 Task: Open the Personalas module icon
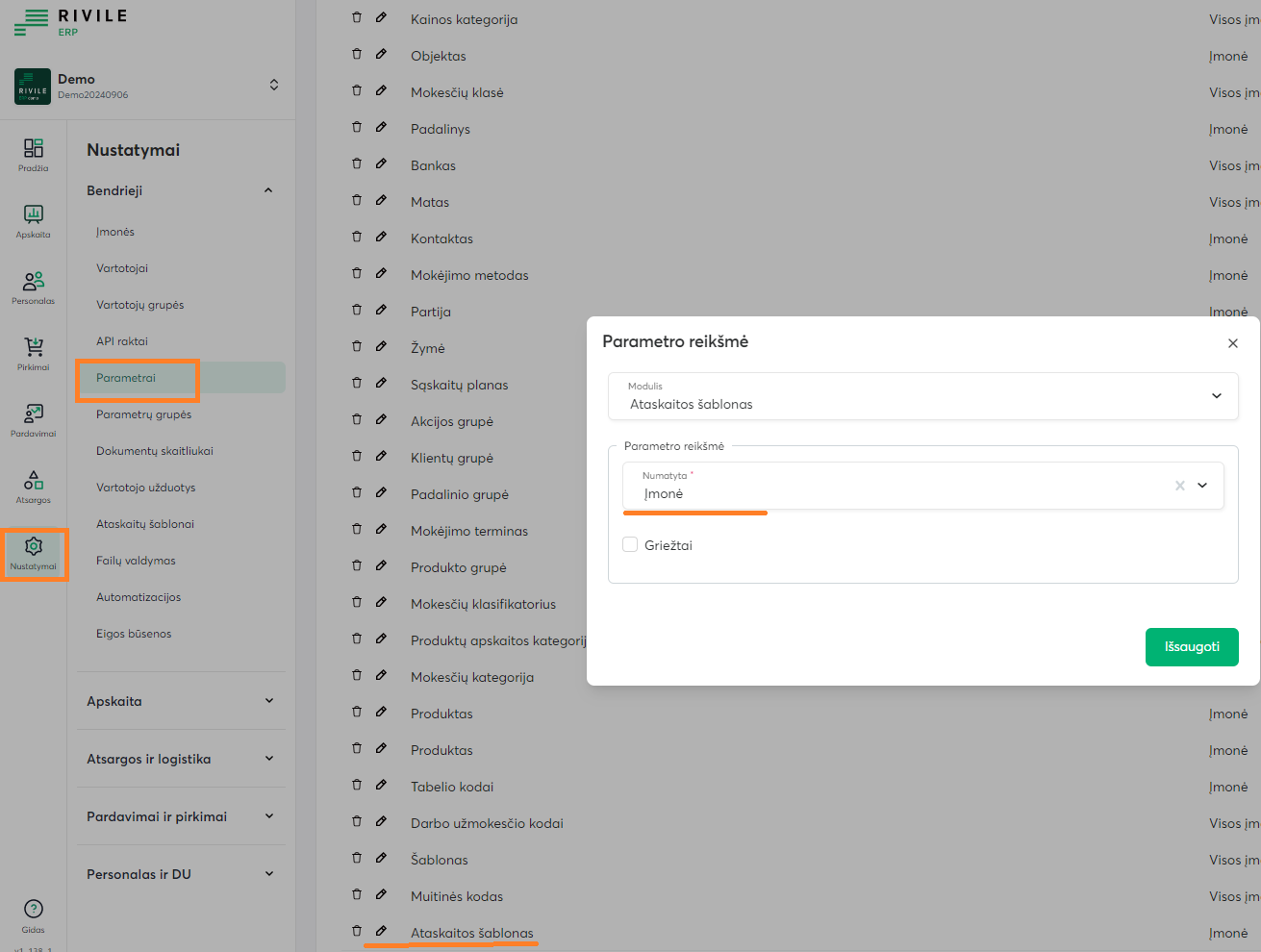[33, 287]
